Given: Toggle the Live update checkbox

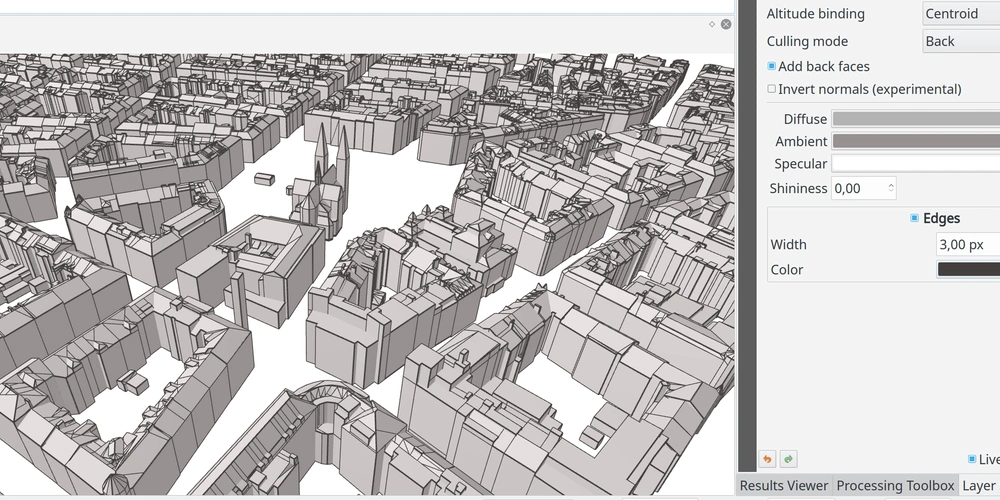Looking at the screenshot, I should (972, 459).
